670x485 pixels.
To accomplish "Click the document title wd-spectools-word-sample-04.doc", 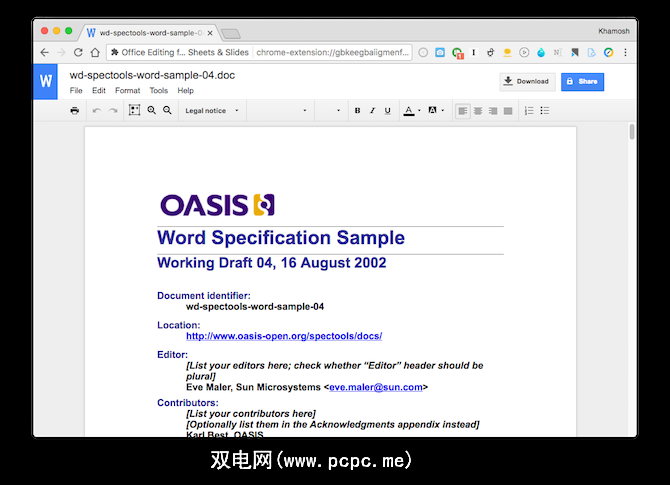I will (x=152, y=75).
